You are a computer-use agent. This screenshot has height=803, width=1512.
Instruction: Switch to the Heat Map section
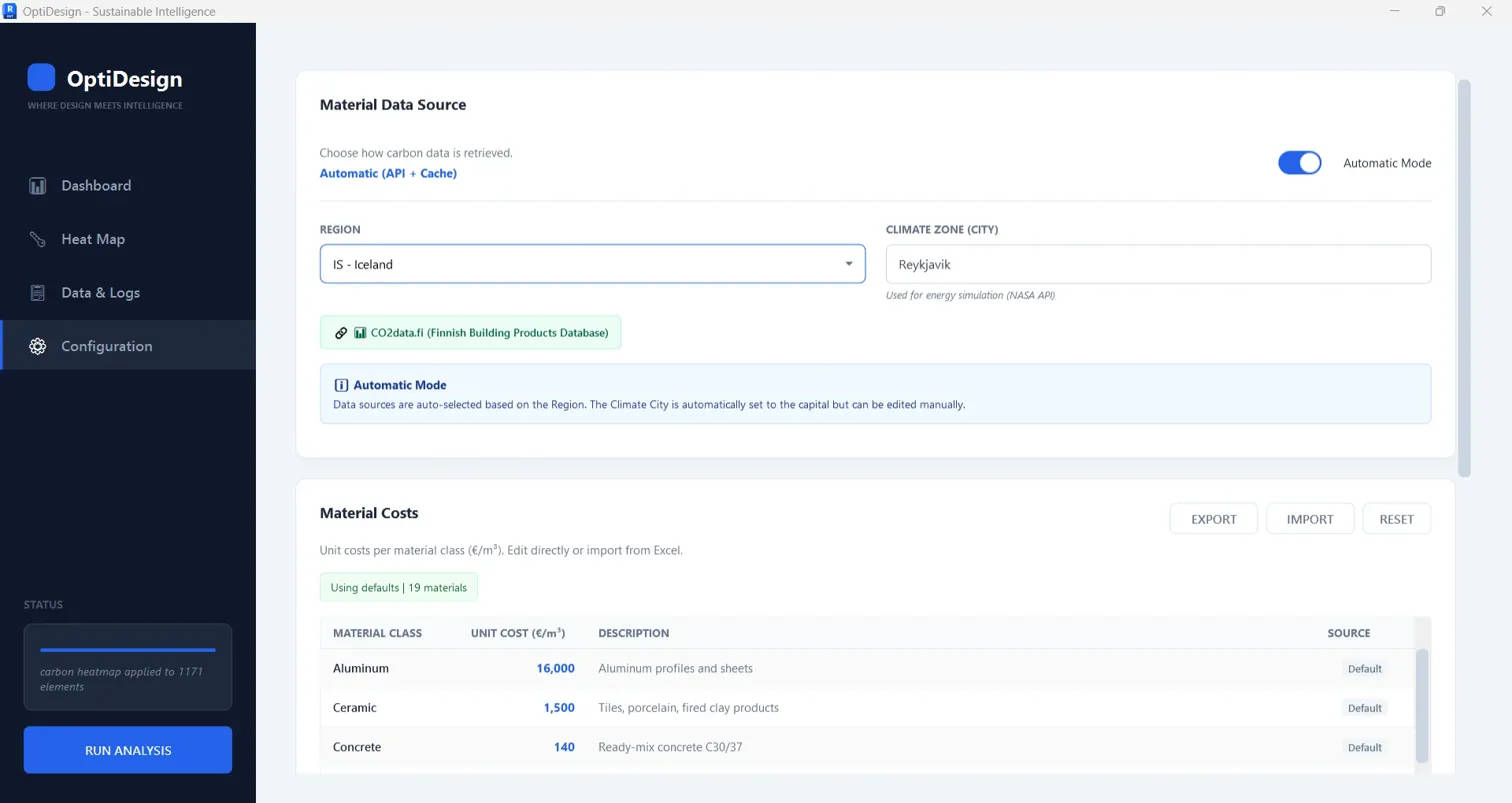pos(93,240)
